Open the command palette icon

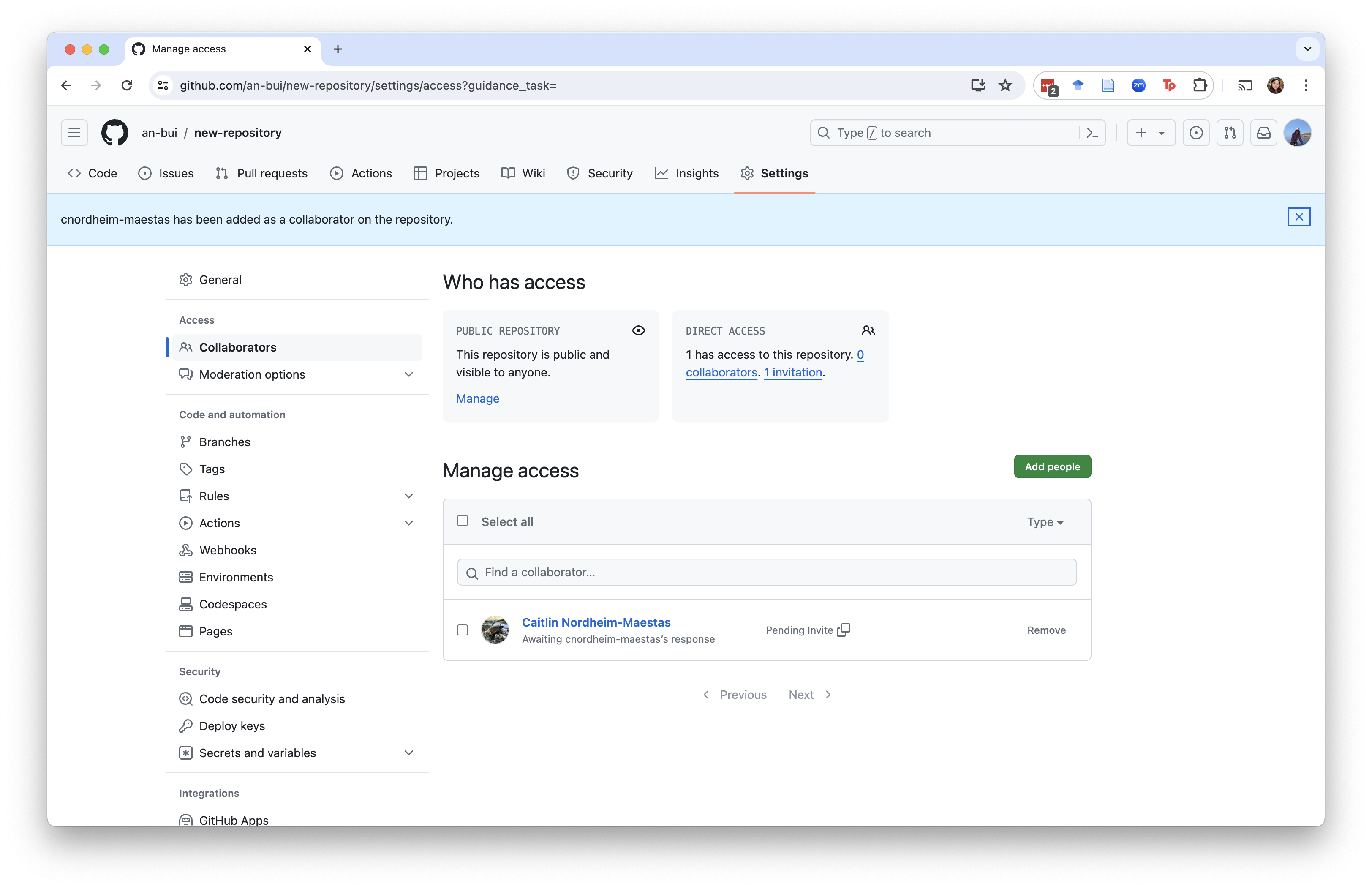(1092, 133)
